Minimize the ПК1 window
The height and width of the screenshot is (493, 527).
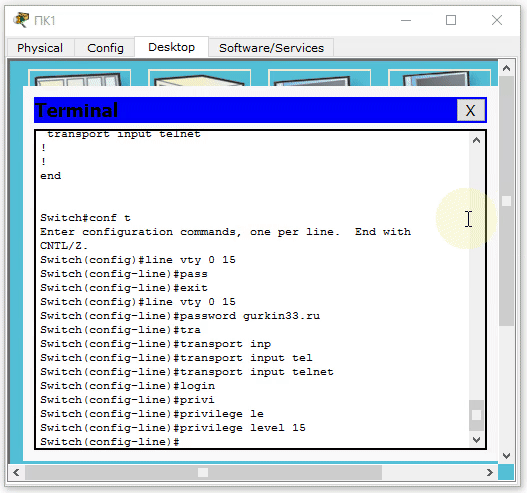(x=406, y=20)
